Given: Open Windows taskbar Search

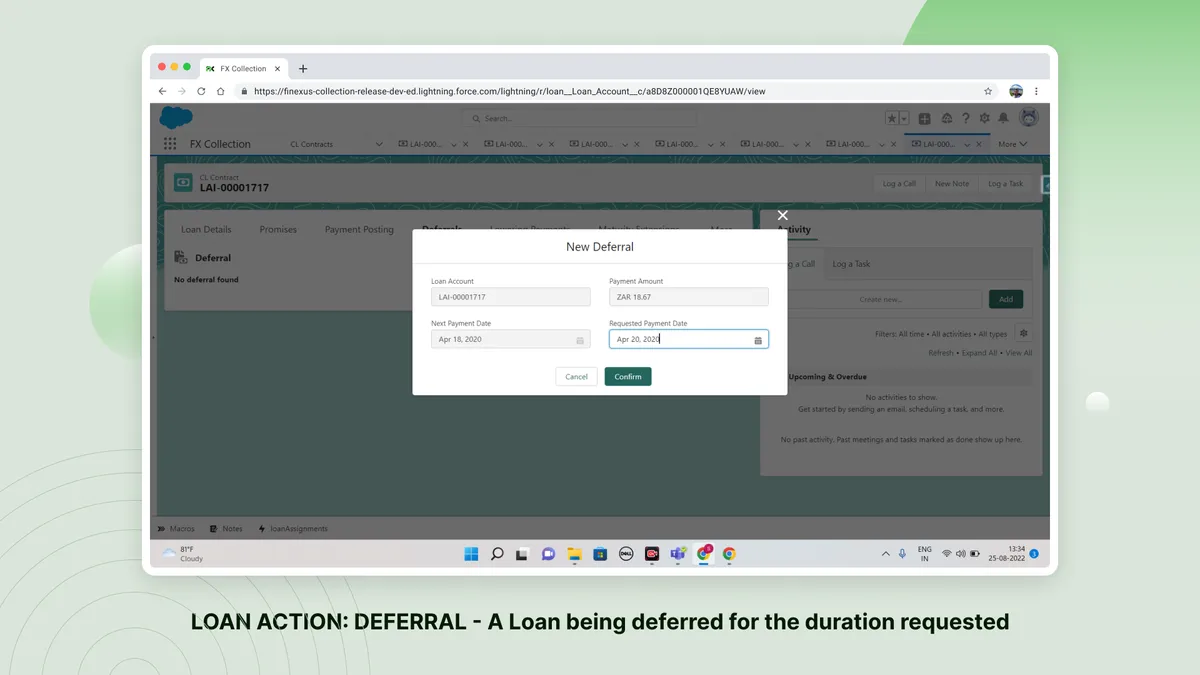Looking at the screenshot, I should coord(497,553).
